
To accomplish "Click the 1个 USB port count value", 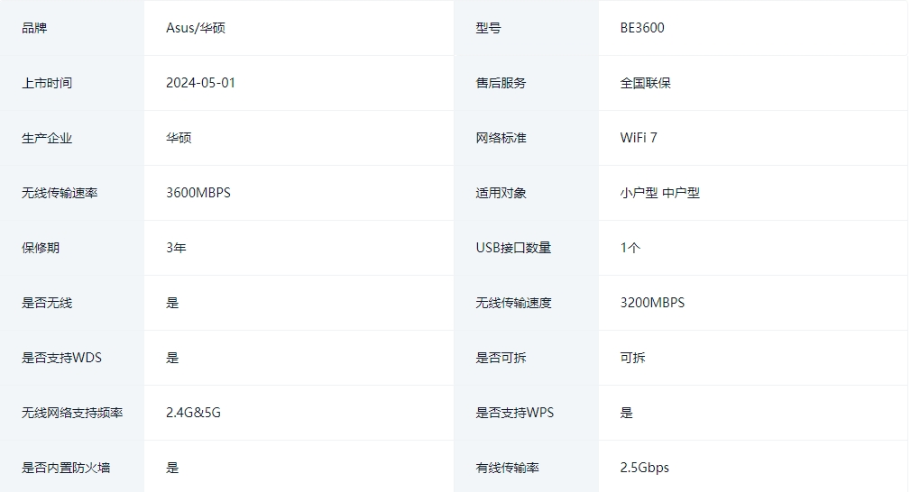I will click(630, 248).
